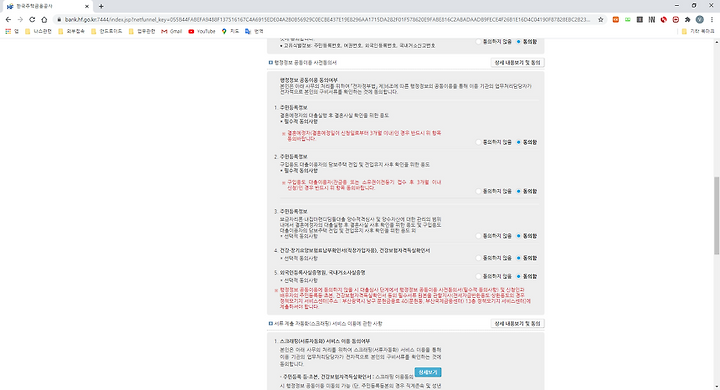The height and width of the screenshot is (390, 720).
Task: Click the 스크래핑 서비스 이용에 관한 사항 heading
Action: coord(328,323)
